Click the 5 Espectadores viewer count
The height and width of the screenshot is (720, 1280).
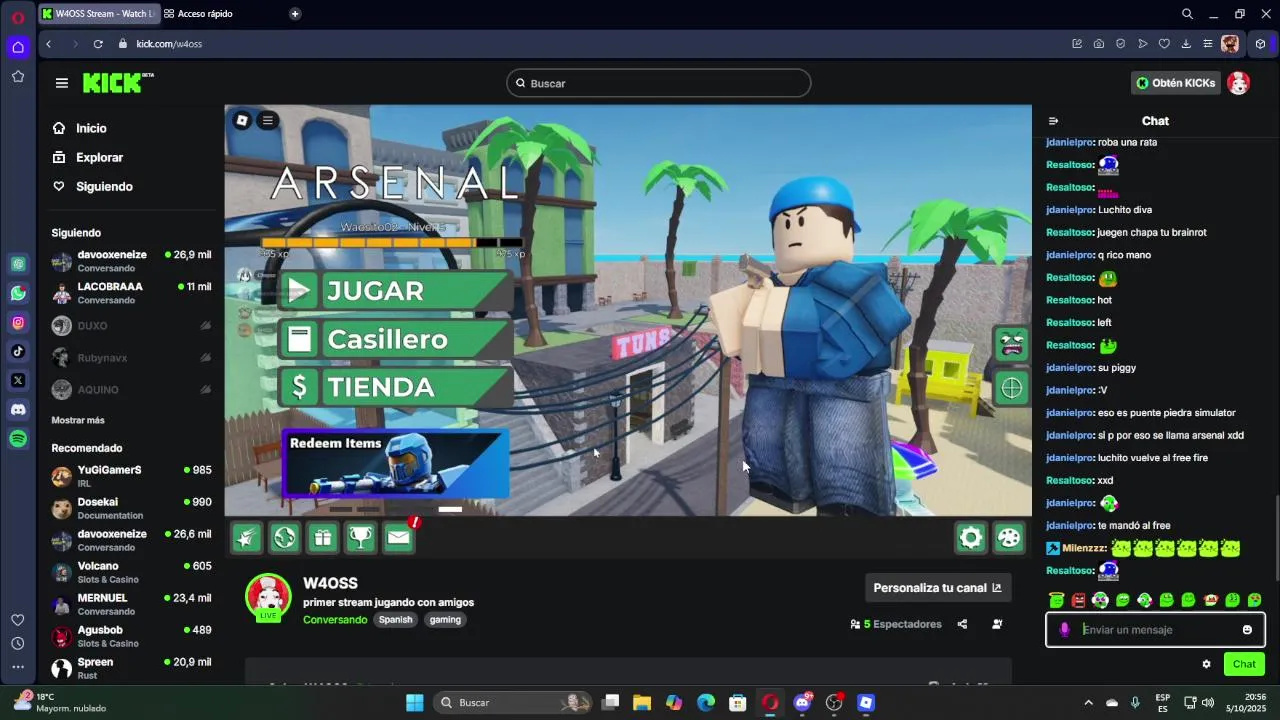(x=896, y=624)
